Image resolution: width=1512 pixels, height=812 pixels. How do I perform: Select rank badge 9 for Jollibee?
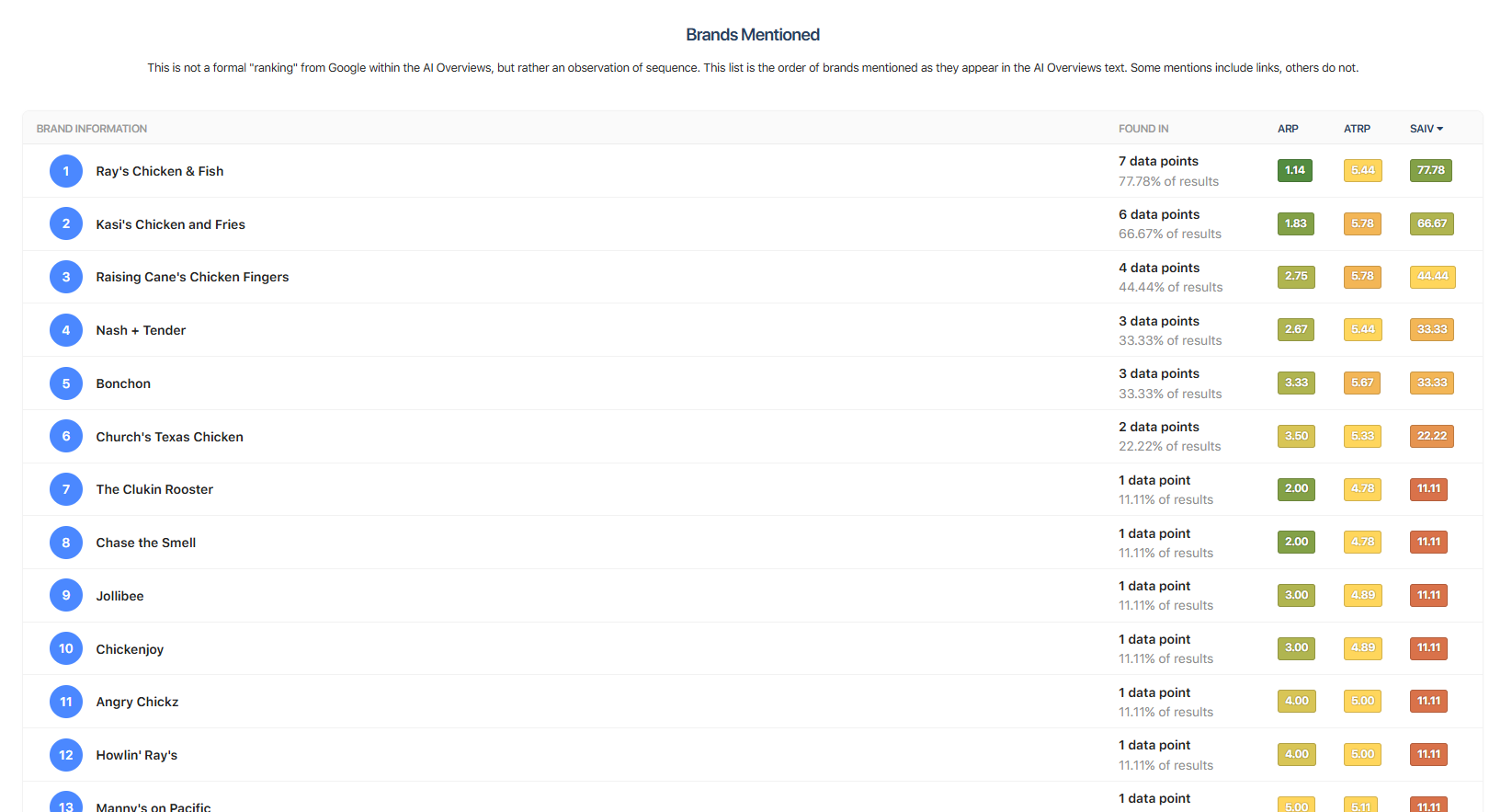(x=66, y=596)
